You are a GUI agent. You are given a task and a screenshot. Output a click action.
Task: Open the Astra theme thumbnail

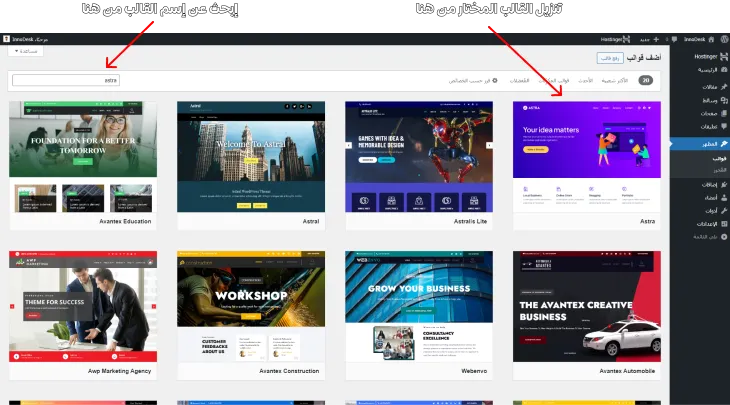(587, 157)
